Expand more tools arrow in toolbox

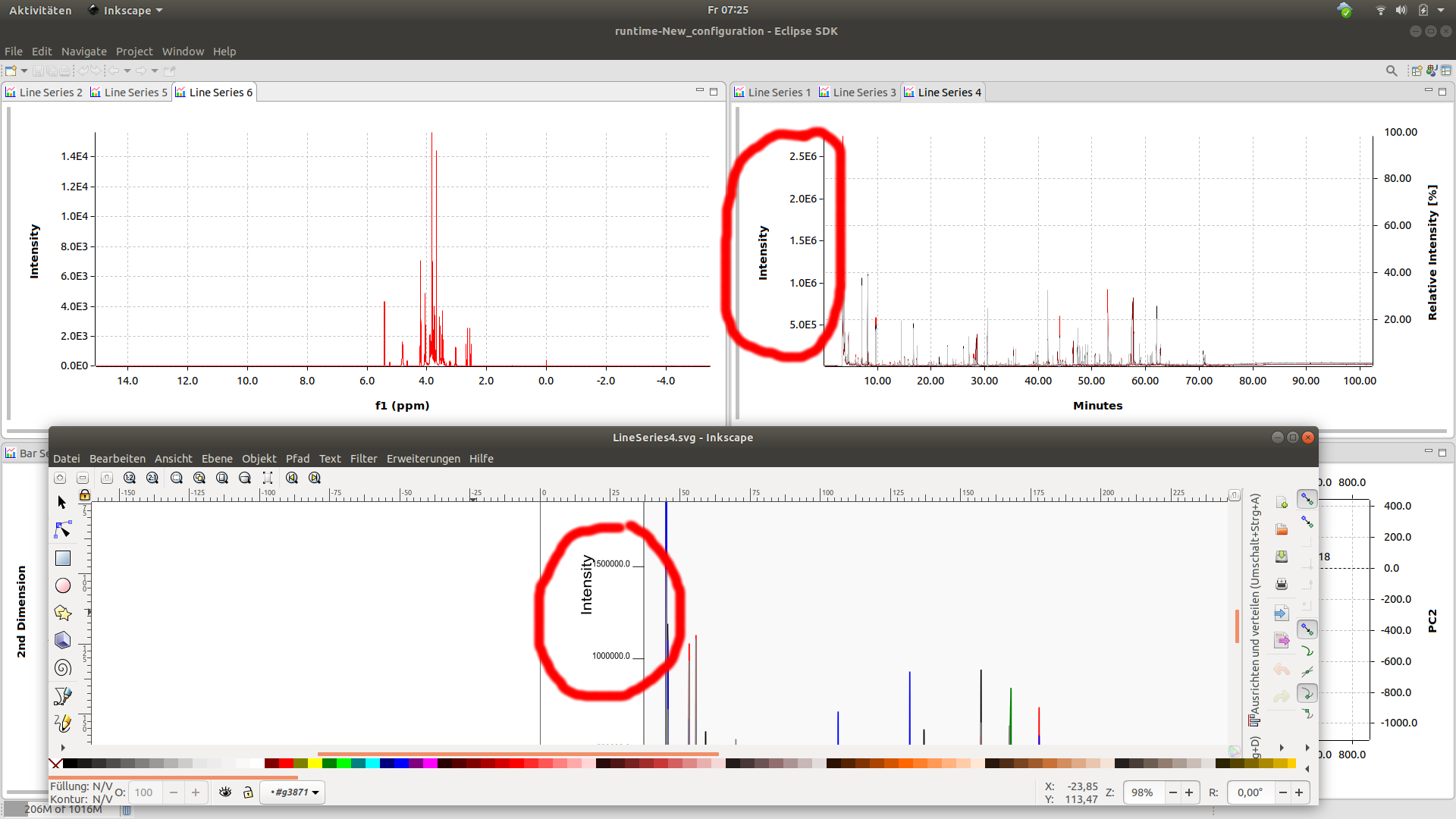coord(63,748)
